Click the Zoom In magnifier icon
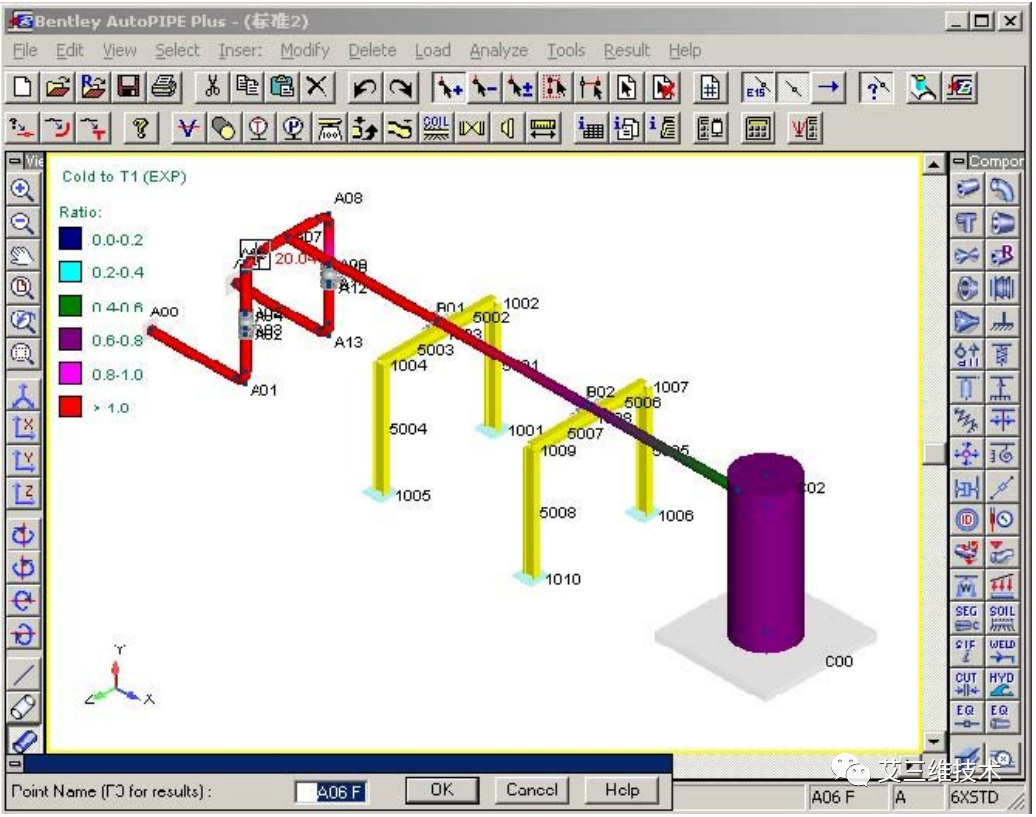 (x=22, y=190)
